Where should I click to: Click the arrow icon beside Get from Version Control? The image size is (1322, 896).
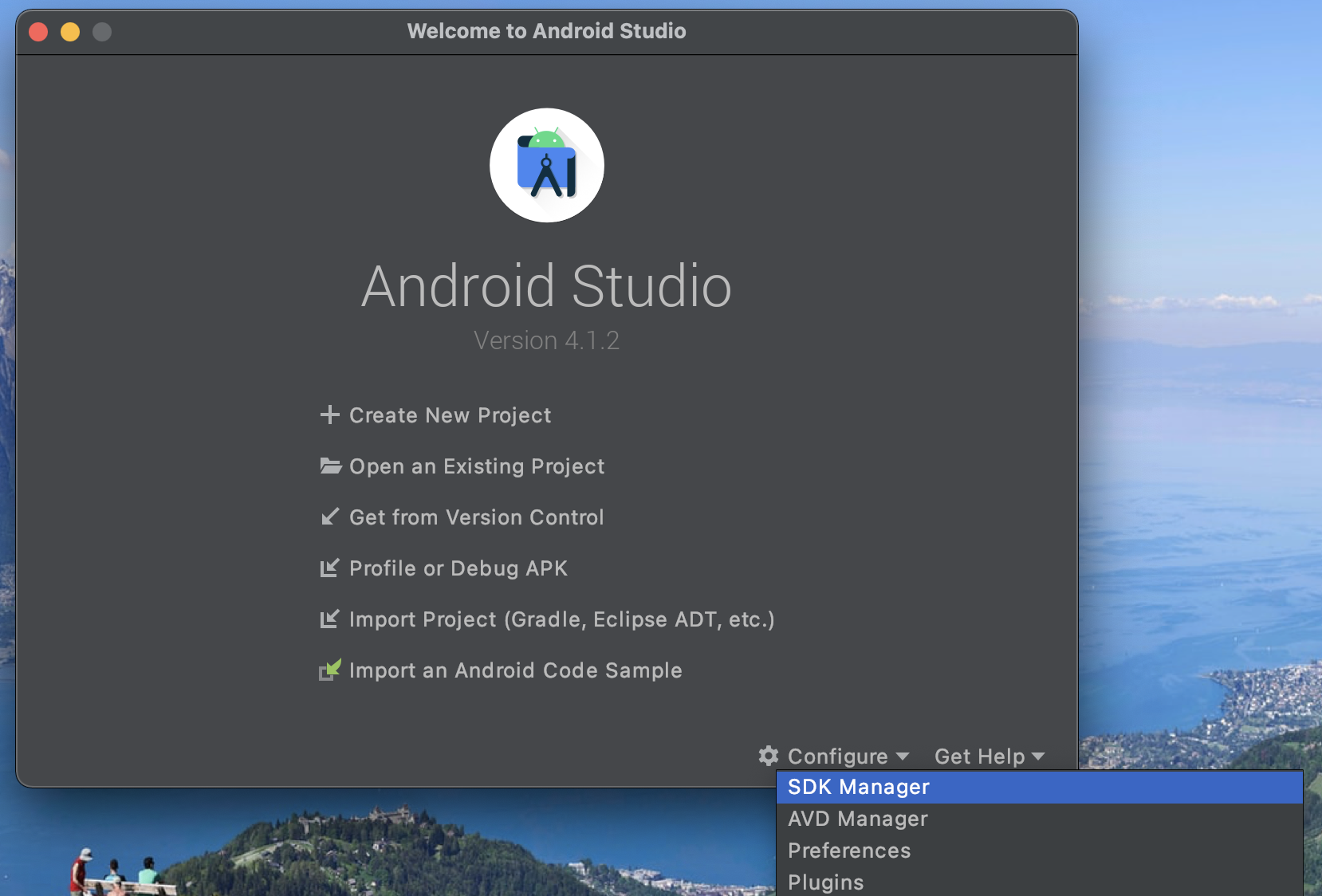coord(330,517)
